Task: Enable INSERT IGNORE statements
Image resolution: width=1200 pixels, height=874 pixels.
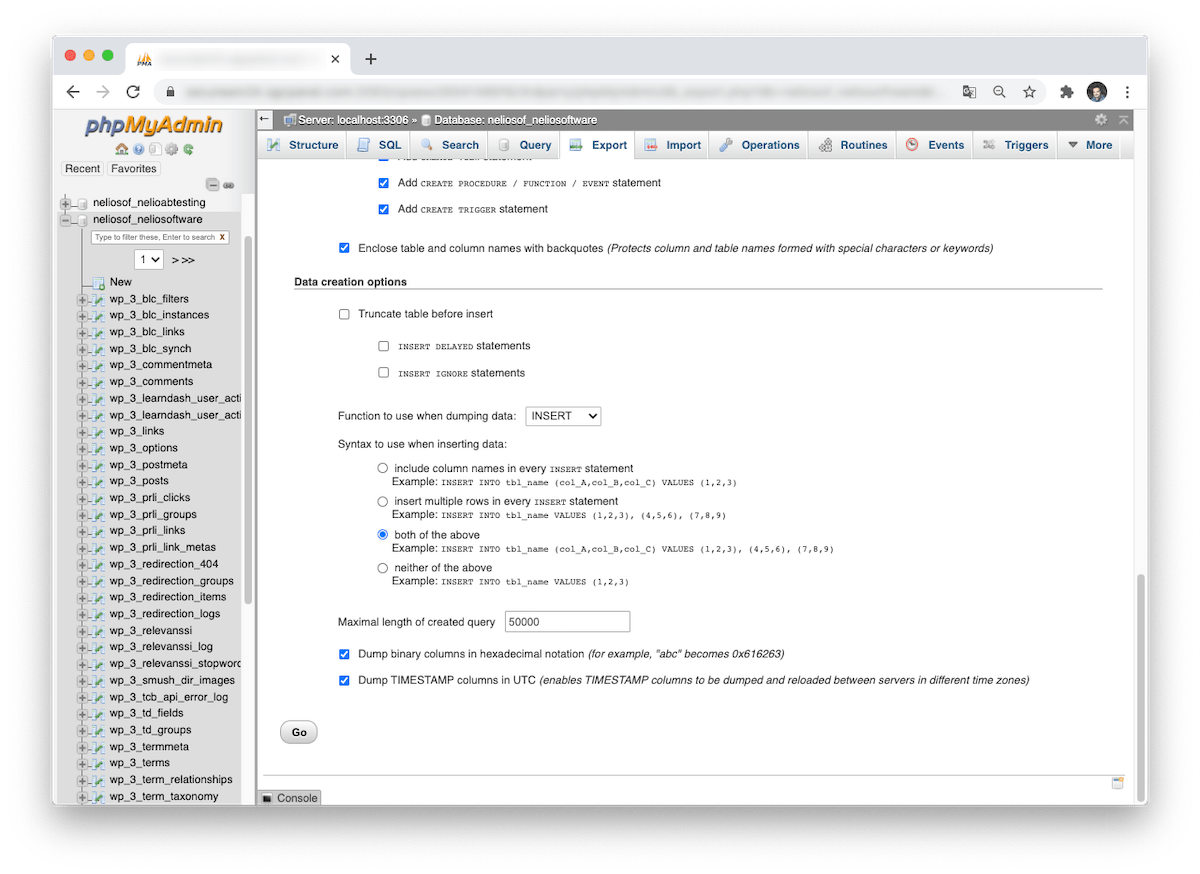Action: pos(384,373)
